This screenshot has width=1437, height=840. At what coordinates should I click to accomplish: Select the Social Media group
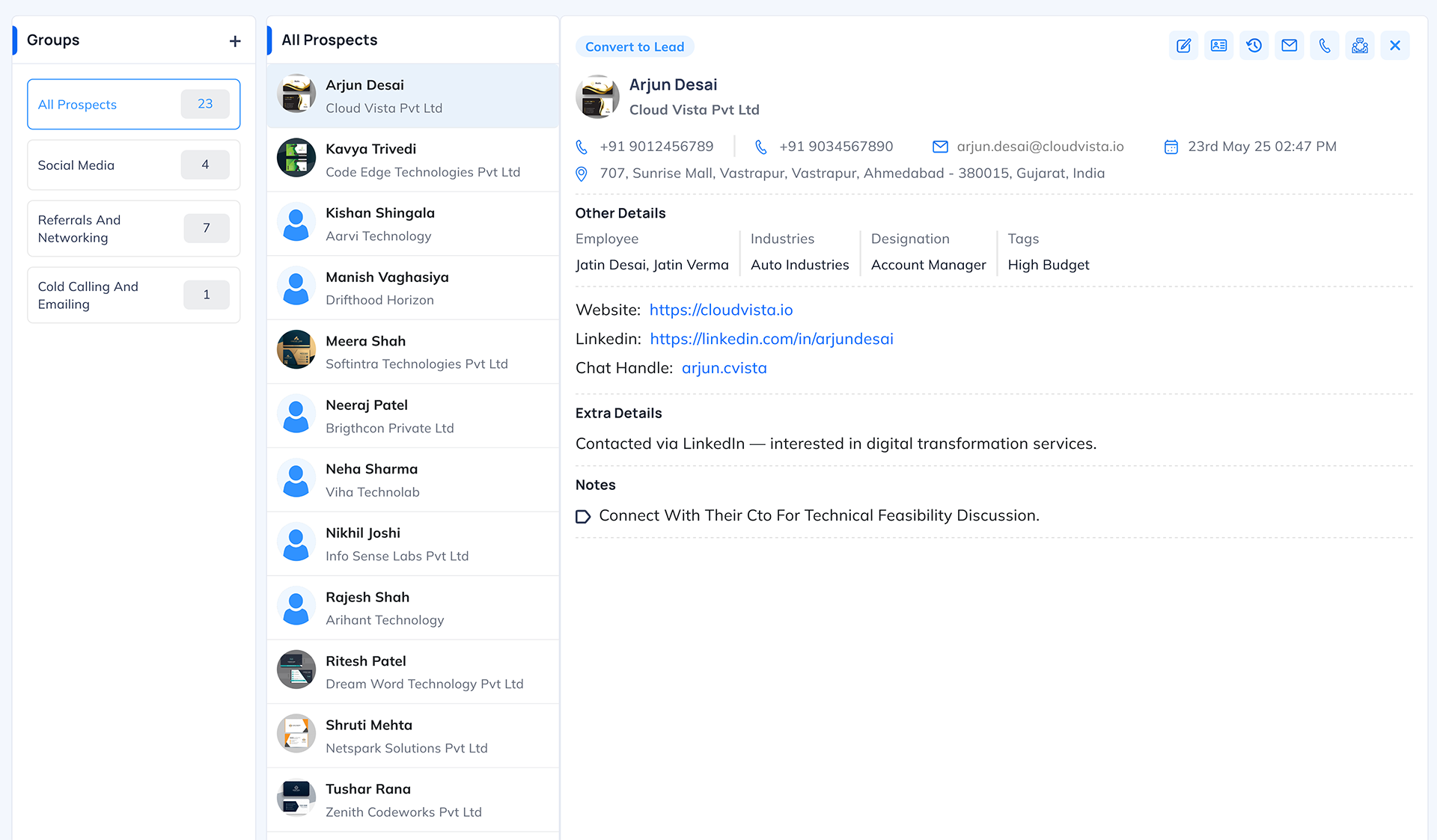click(133, 165)
